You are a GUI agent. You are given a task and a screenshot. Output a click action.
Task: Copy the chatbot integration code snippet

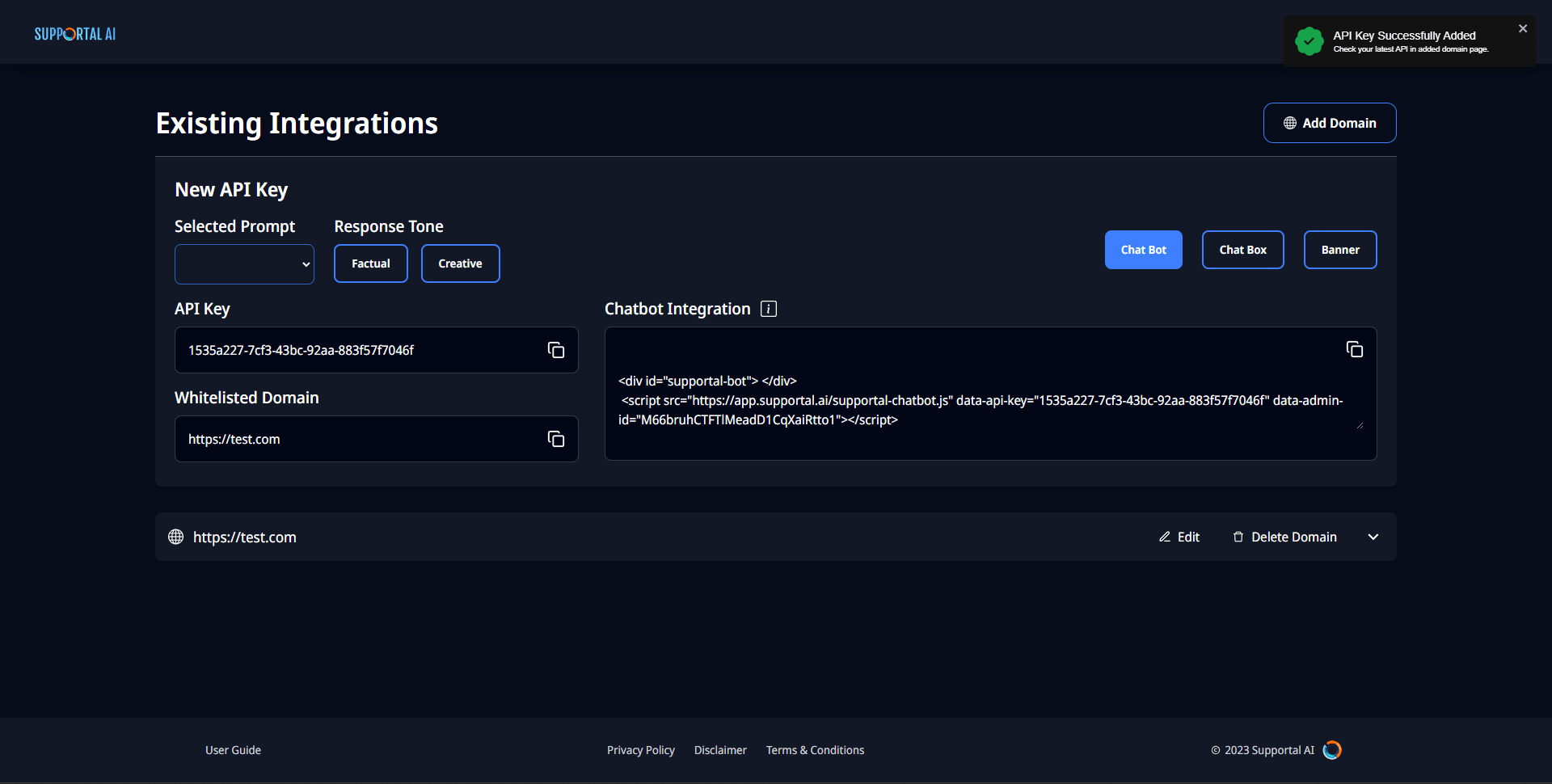tap(1355, 349)
